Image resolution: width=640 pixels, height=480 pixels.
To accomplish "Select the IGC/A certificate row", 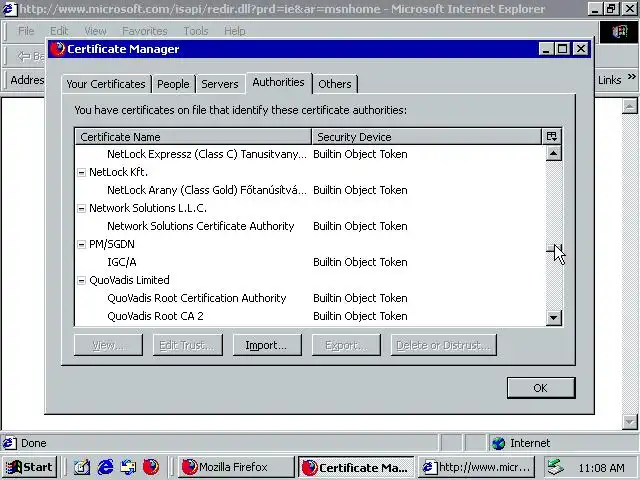I will click(310, 262).
